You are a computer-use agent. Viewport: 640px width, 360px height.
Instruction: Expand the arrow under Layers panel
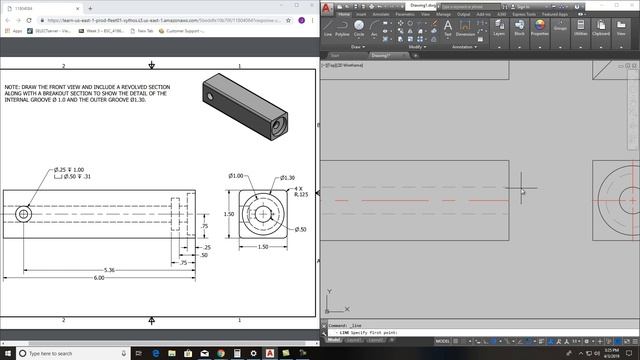(499, 47)
